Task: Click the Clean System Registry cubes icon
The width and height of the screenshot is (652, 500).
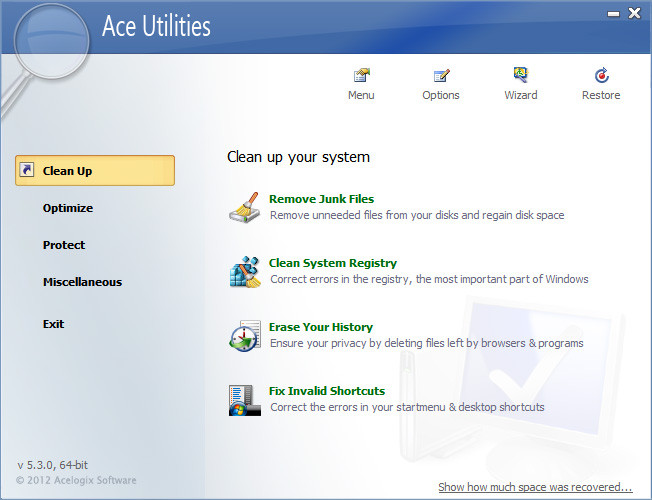Action: (x=245, y=272)
